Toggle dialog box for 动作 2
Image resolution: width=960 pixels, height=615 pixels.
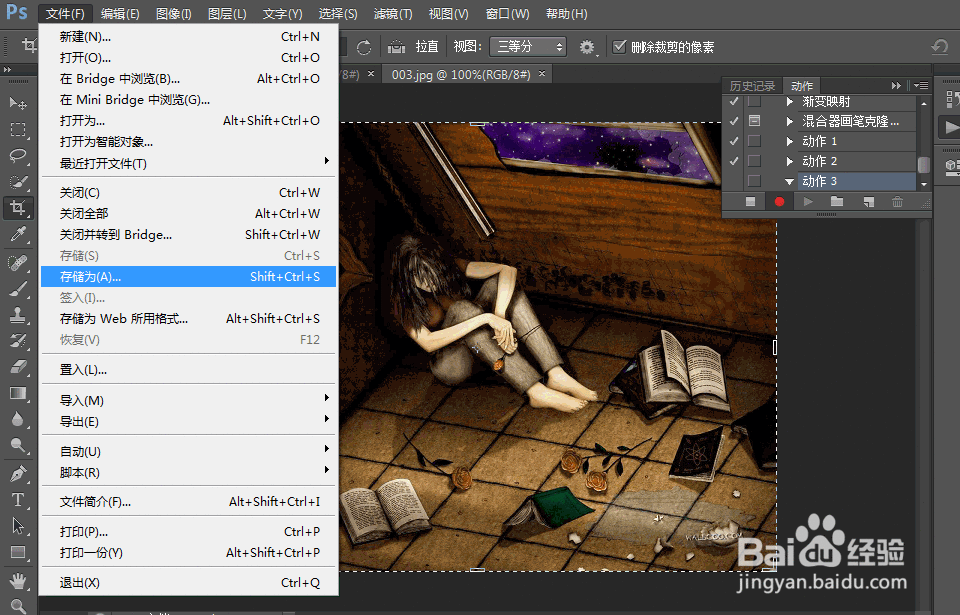(x=754, y=161)
